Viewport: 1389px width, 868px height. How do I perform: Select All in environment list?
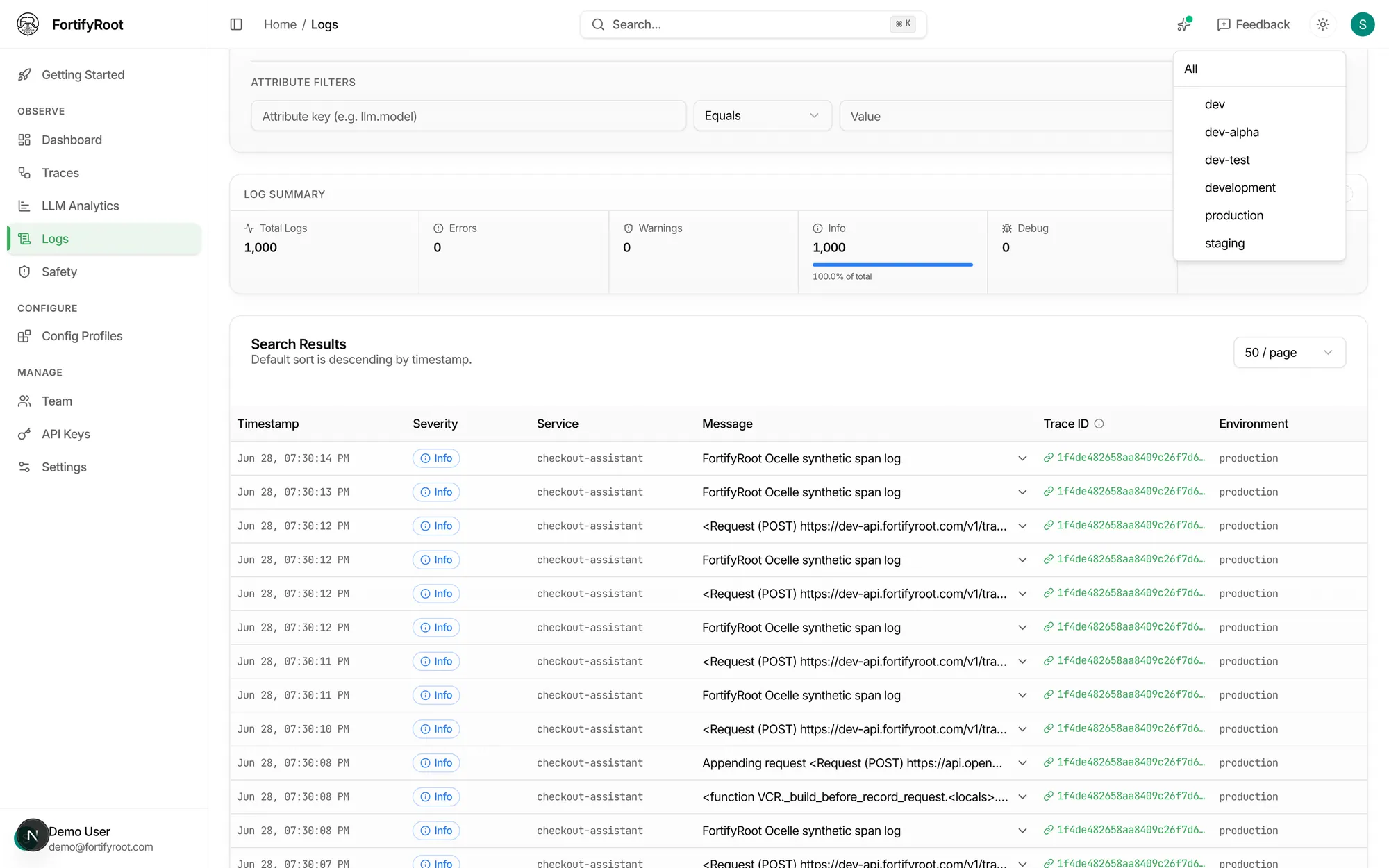[x=1259, y=69]
